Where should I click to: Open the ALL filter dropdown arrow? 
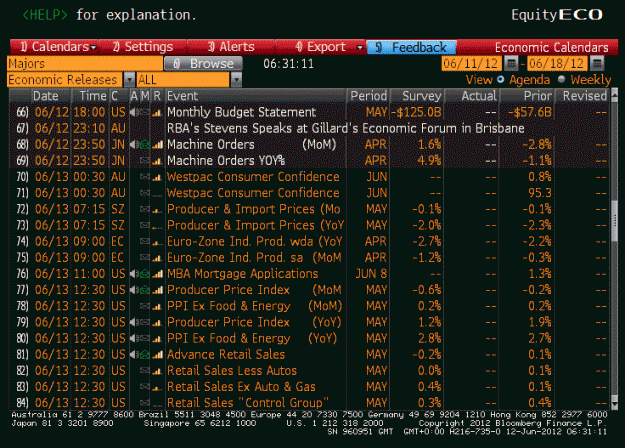(236, 80)
